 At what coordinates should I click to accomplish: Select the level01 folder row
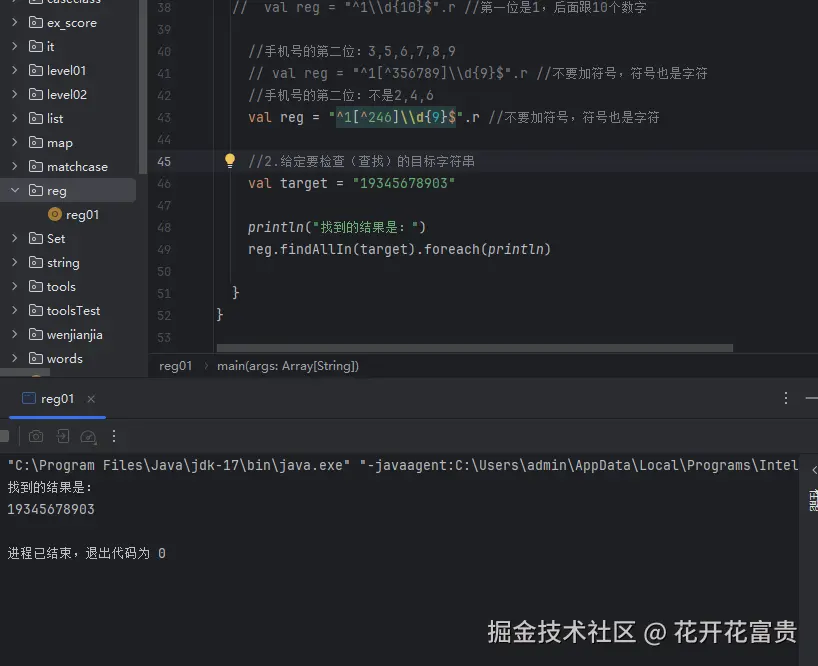point(68,70)
